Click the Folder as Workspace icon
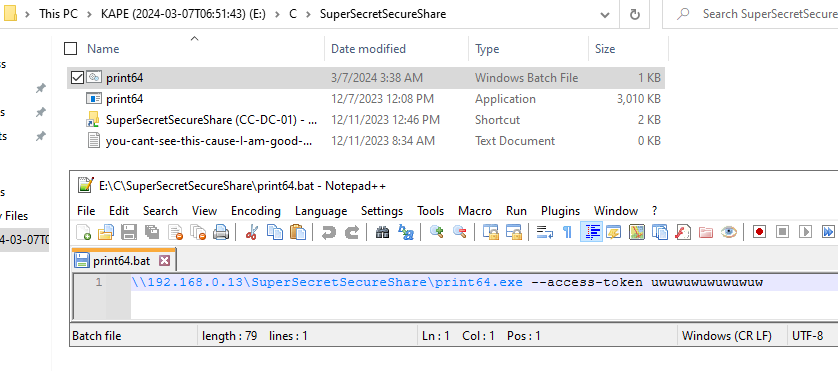The width and height of the screenshot is (838, 371). point(706,232)
